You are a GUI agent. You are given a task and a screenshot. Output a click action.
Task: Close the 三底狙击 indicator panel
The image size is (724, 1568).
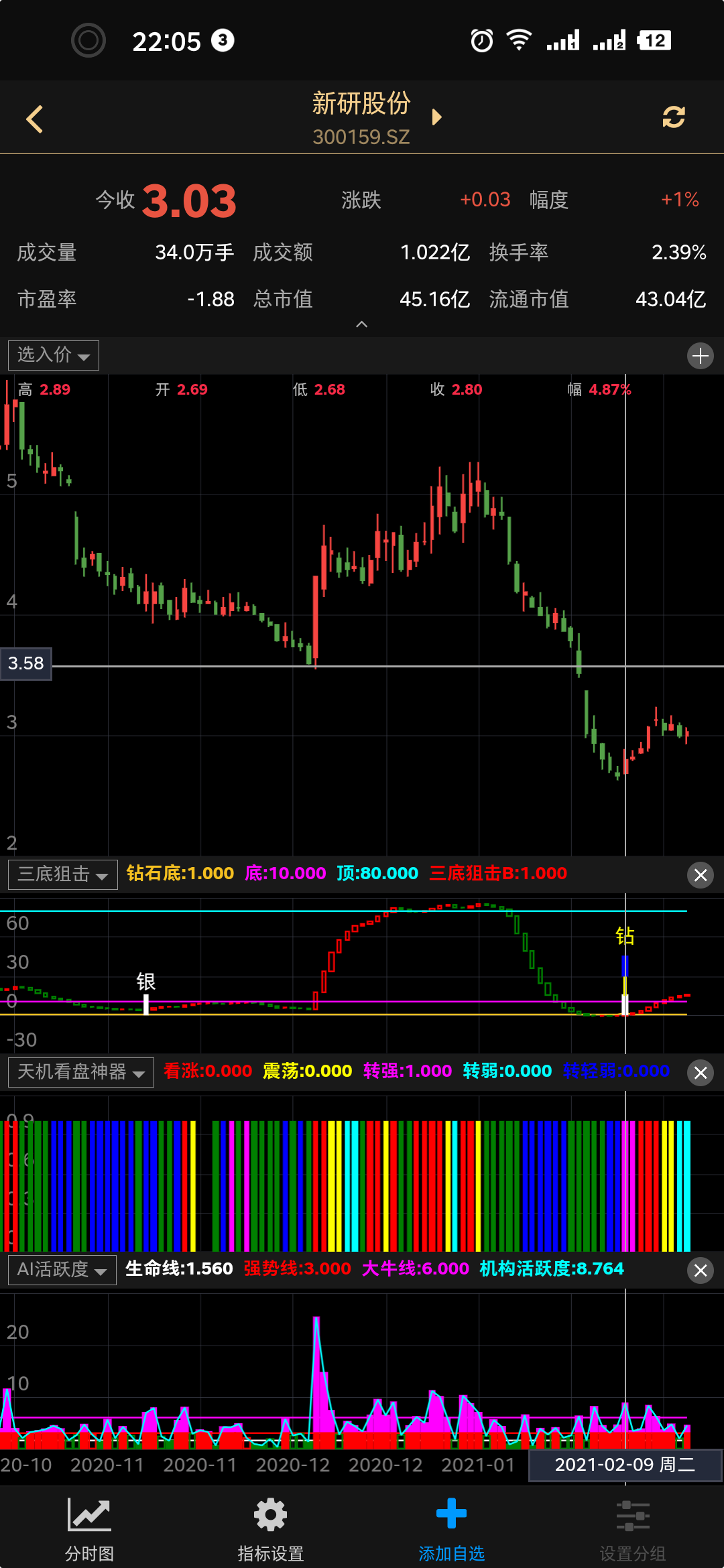701,875
